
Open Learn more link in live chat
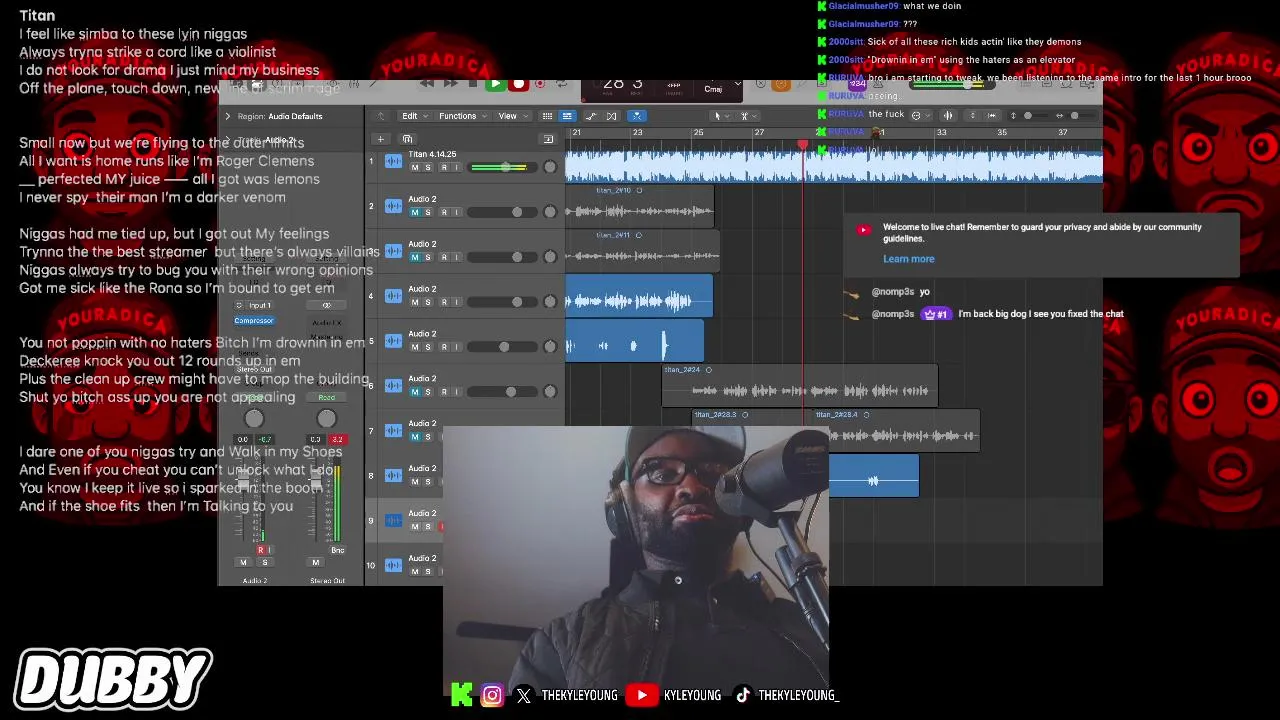point(908,259)
